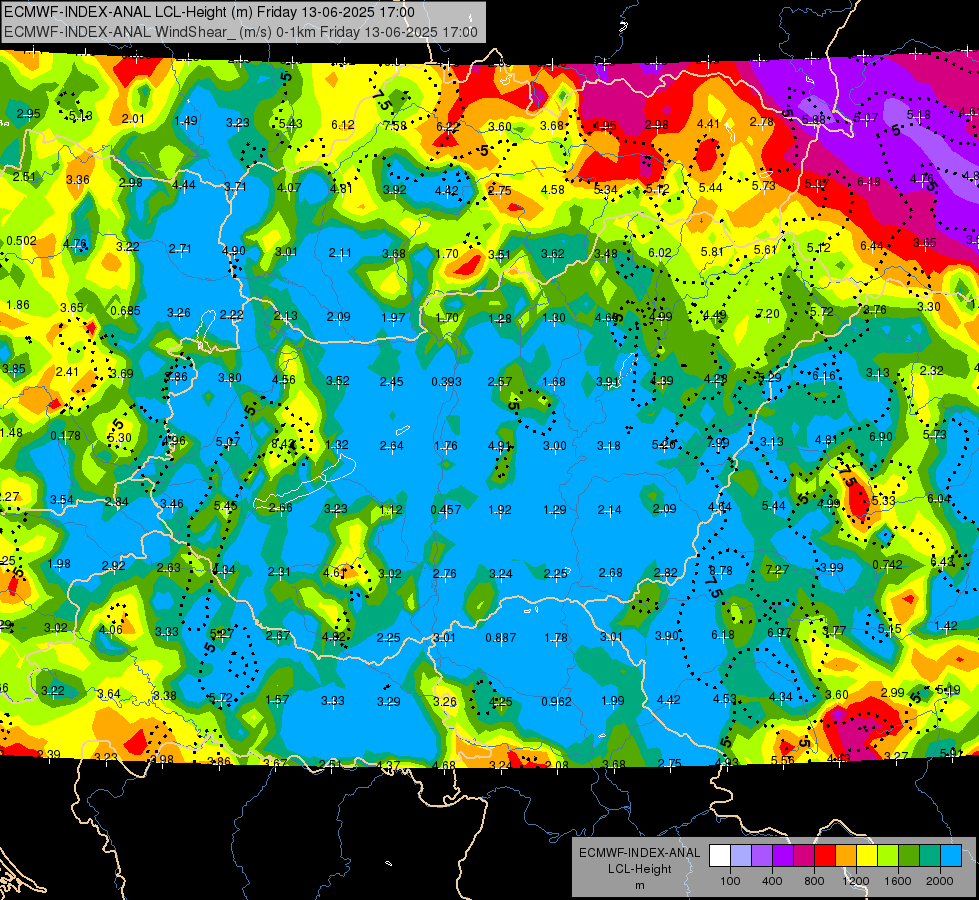Viewport: 979px width, 900px height.
Task: Click the wind shear value 0.742
Action: click(x=887, y=565)
